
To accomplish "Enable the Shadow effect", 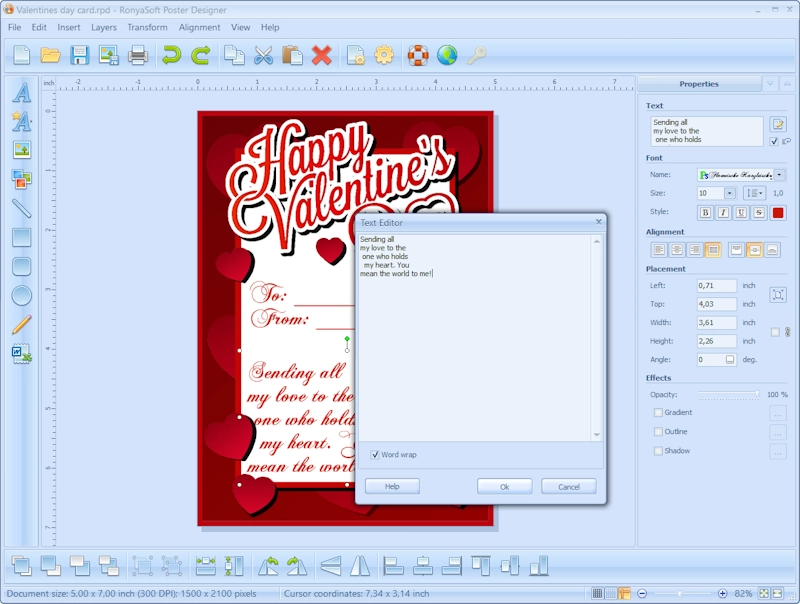I will 657,451.
